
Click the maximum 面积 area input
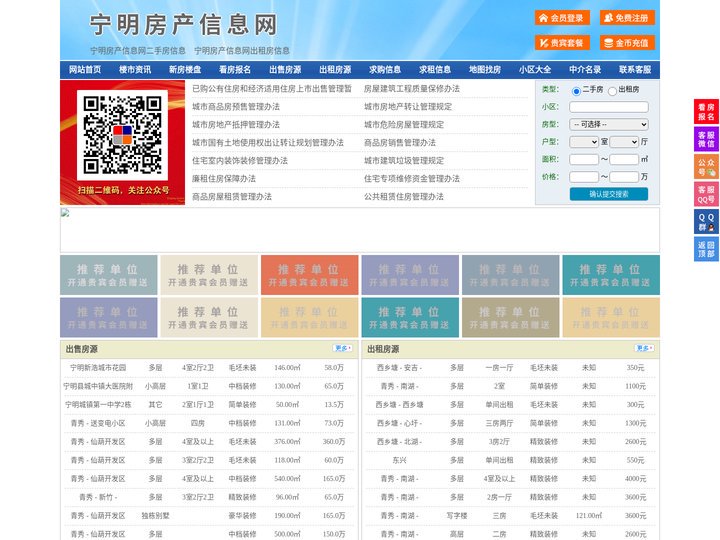624,159
